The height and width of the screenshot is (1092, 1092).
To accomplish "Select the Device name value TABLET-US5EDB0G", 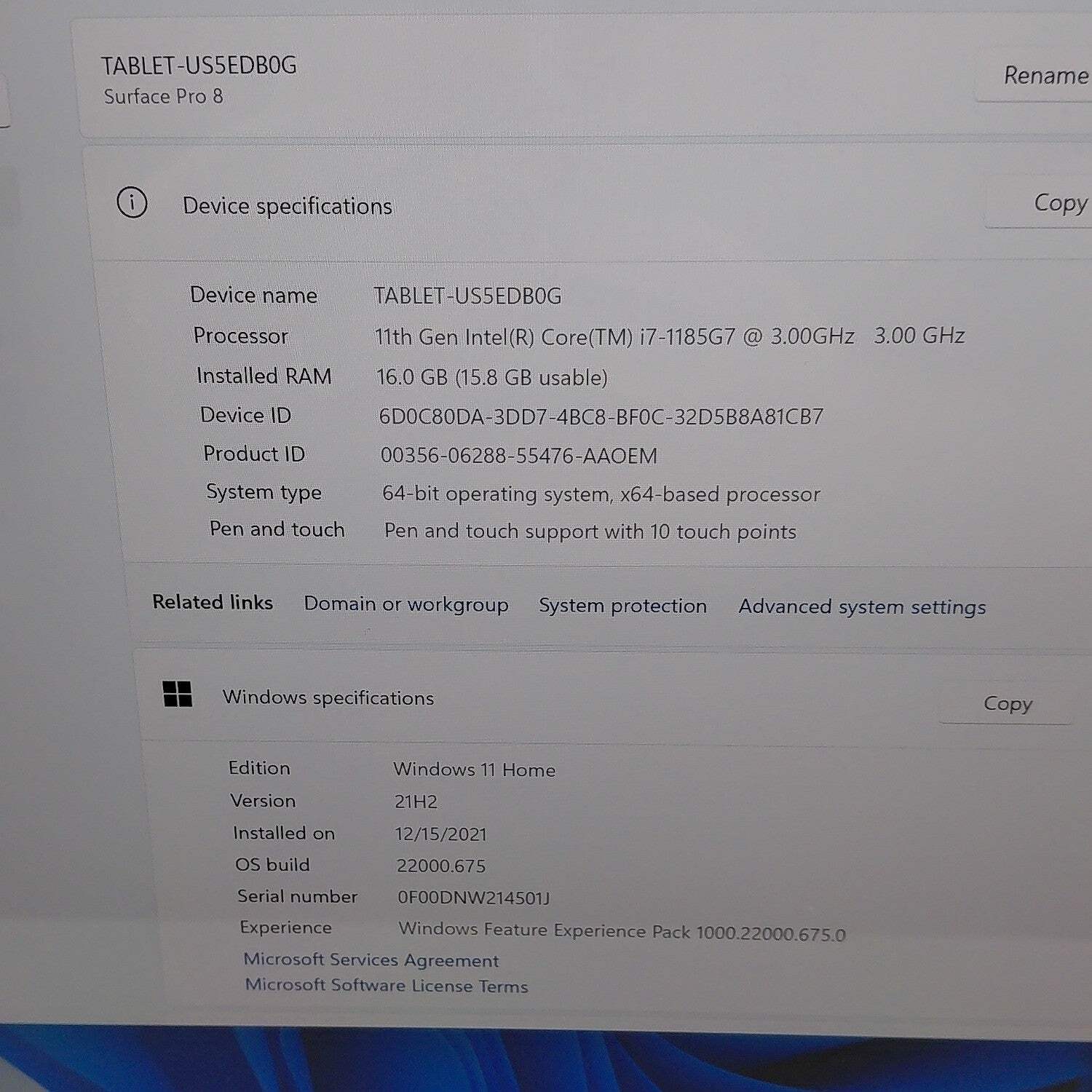I will click(468, 296).
